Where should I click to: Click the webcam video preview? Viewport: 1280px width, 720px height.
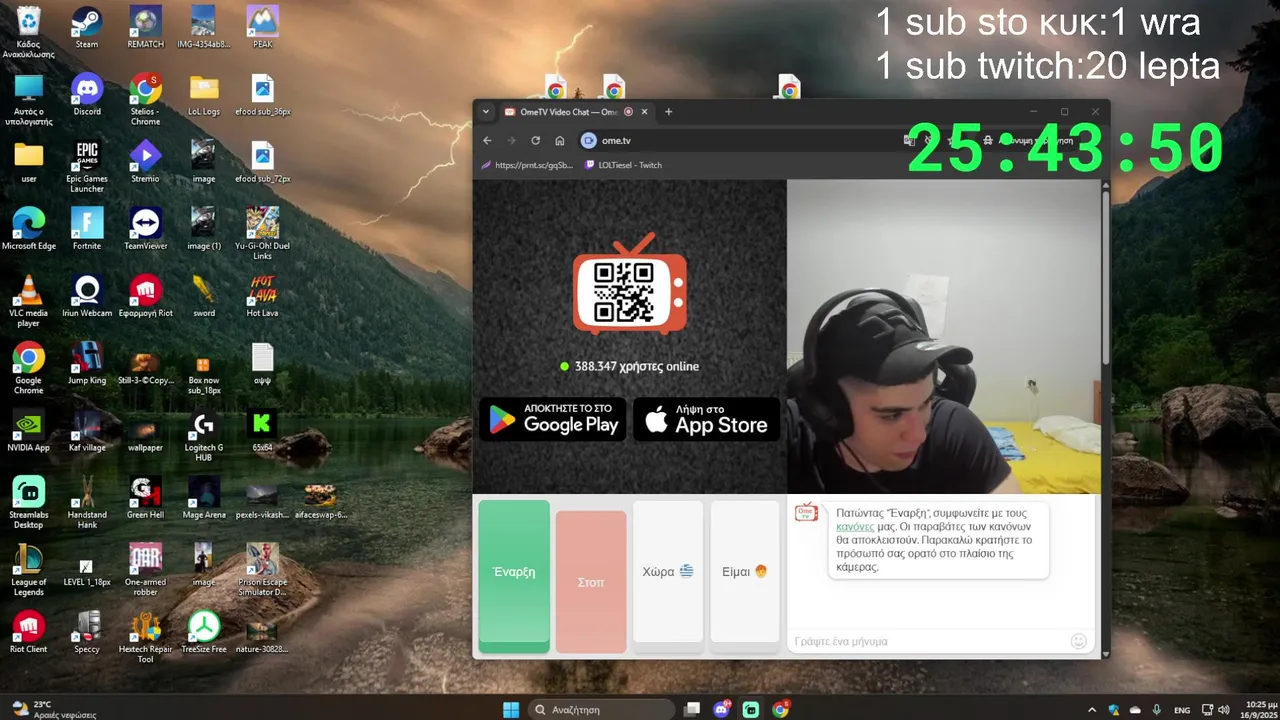tap(943, 337)
